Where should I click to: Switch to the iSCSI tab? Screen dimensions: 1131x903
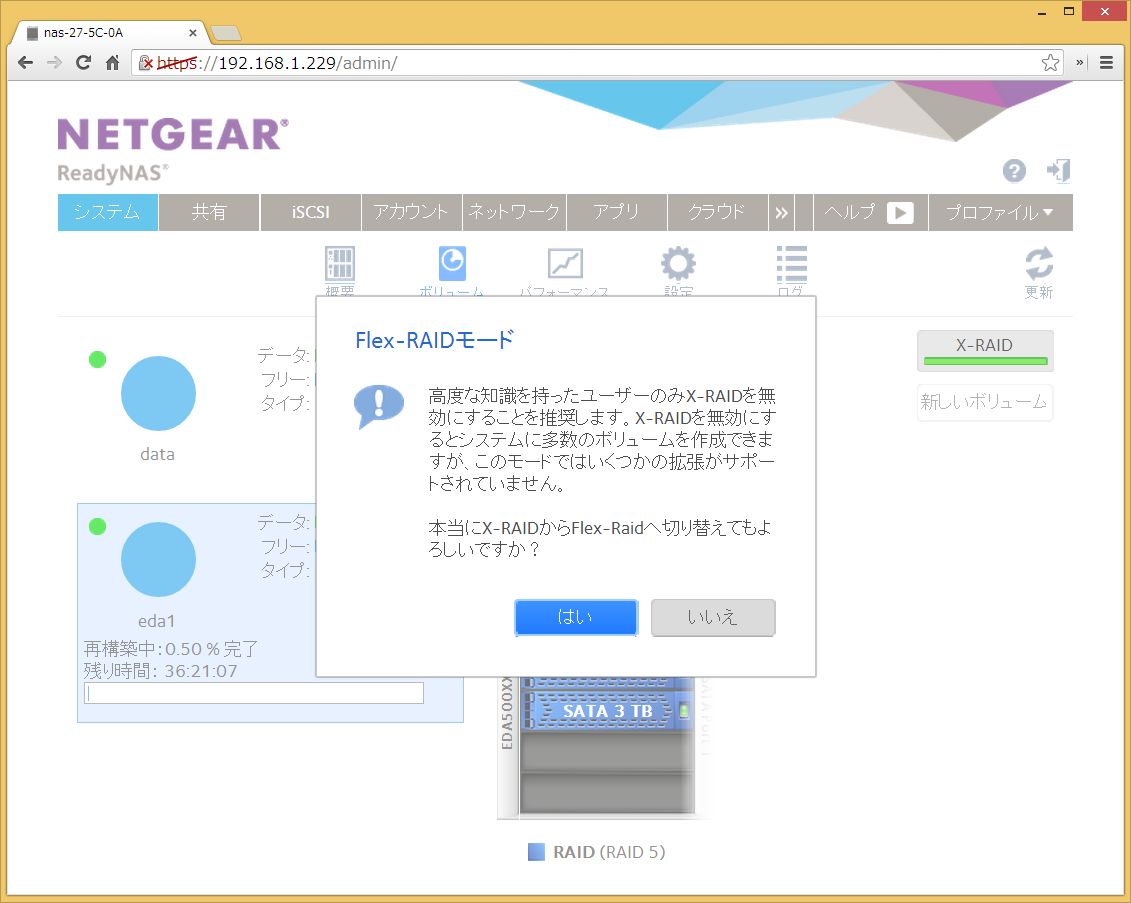(310, 212)
